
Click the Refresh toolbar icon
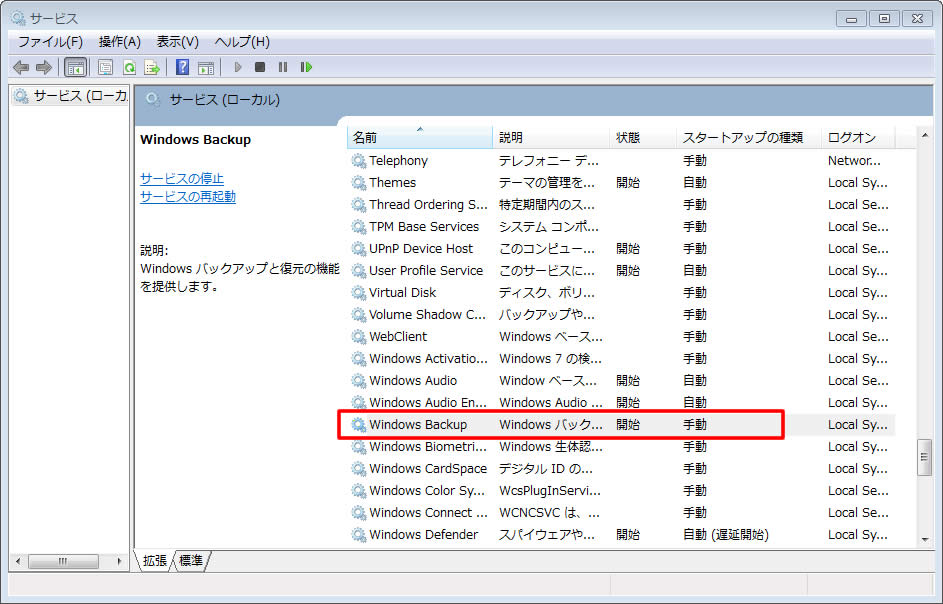pyautogui.click(x=129, y=67)
